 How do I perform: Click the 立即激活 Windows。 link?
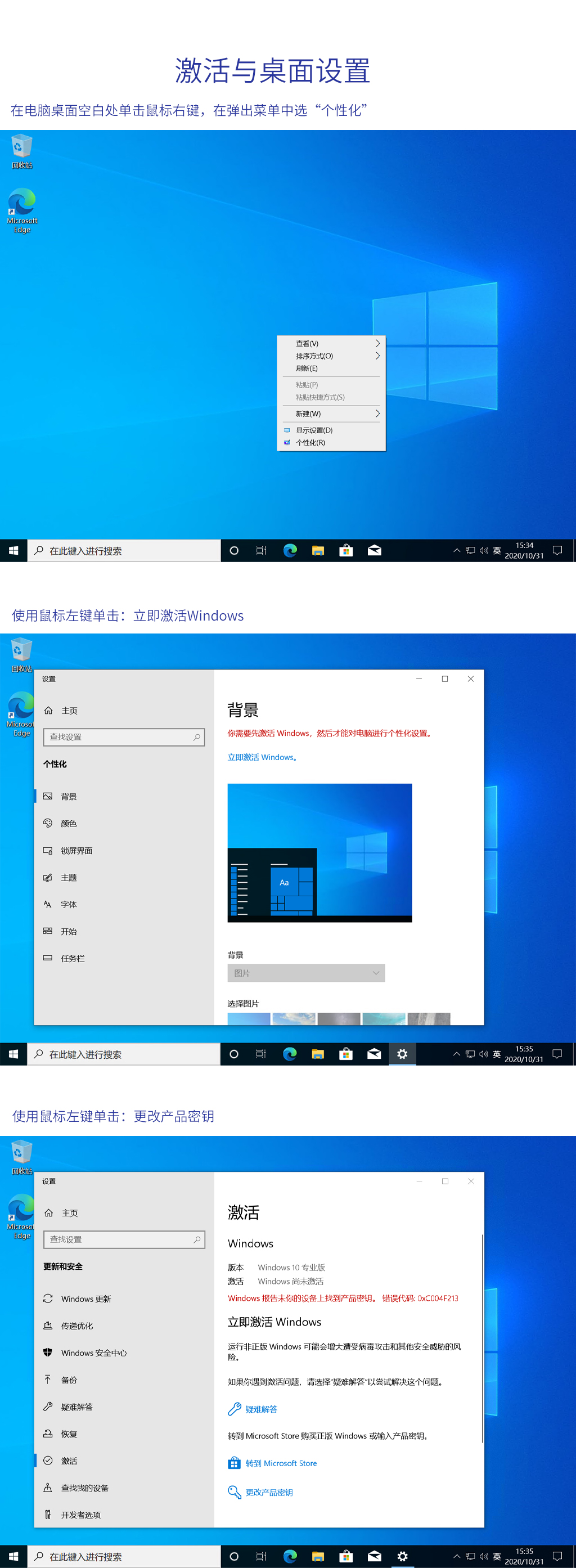(x=263, y=757)
